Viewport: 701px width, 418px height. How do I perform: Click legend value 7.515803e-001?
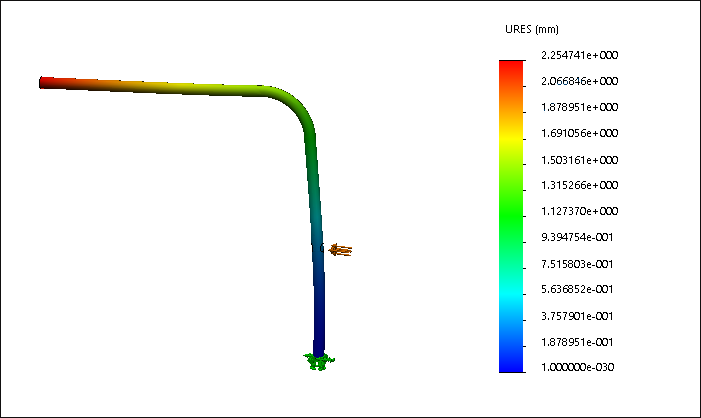tap(577, 264)
